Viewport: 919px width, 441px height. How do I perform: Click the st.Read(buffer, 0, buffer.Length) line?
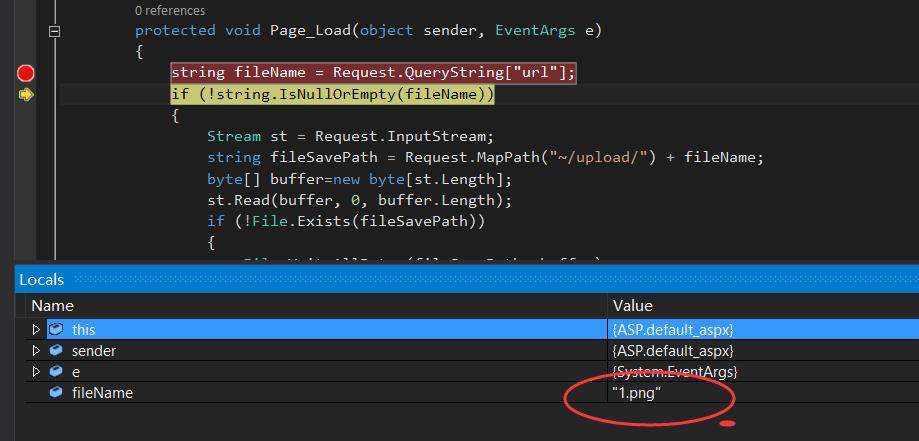click(x=360, y=201)
